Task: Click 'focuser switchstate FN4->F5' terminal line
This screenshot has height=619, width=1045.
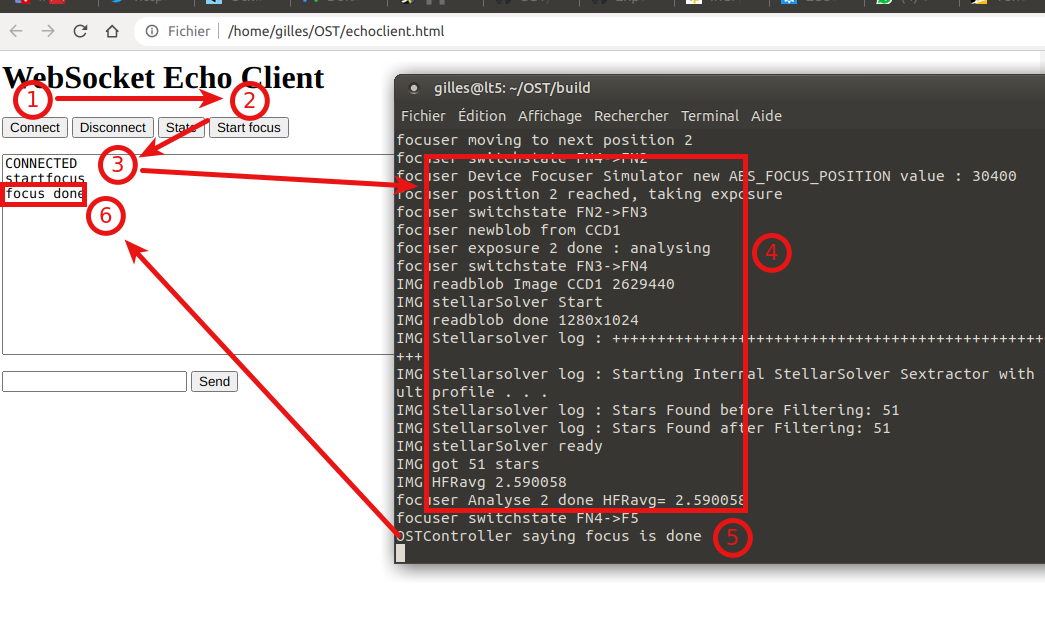Action: 517,518
